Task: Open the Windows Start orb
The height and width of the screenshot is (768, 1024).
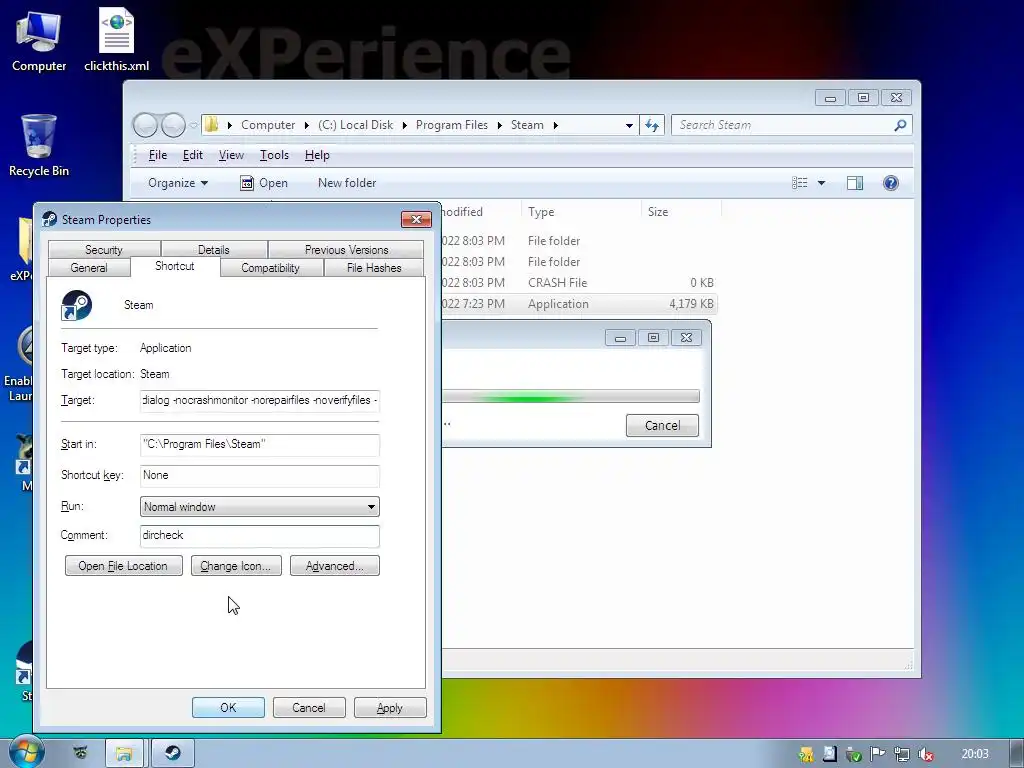Action: click(x=25, y=752)
